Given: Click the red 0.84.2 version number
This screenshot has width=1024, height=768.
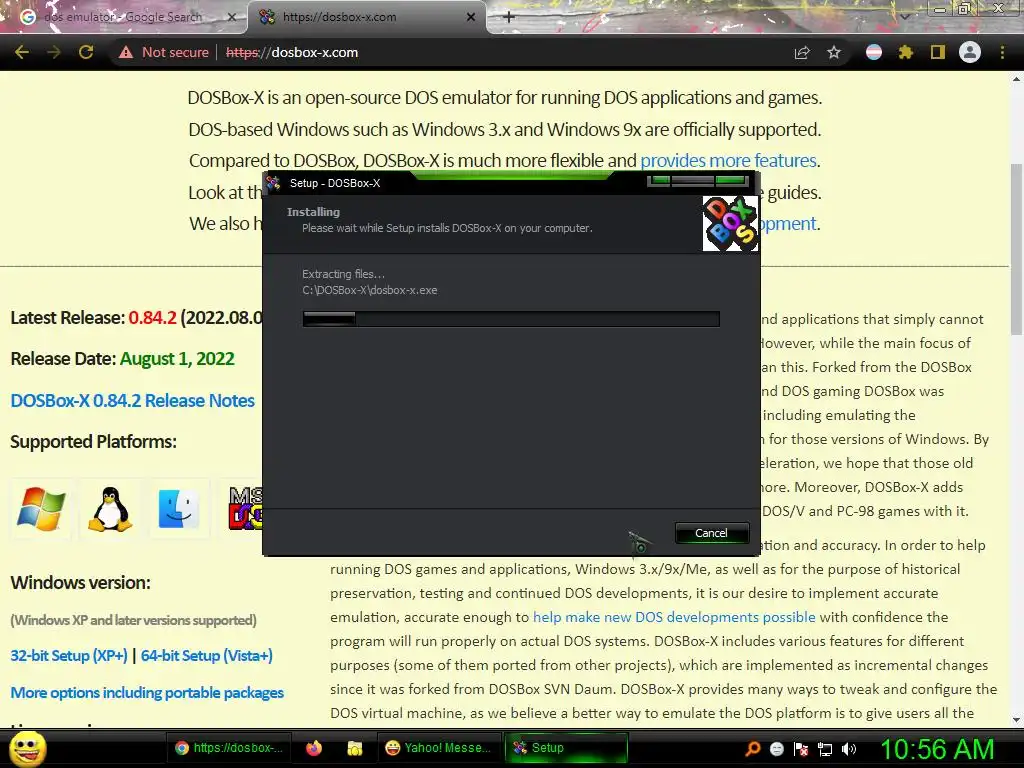Looking at the screenshot, I should (152, 317).
